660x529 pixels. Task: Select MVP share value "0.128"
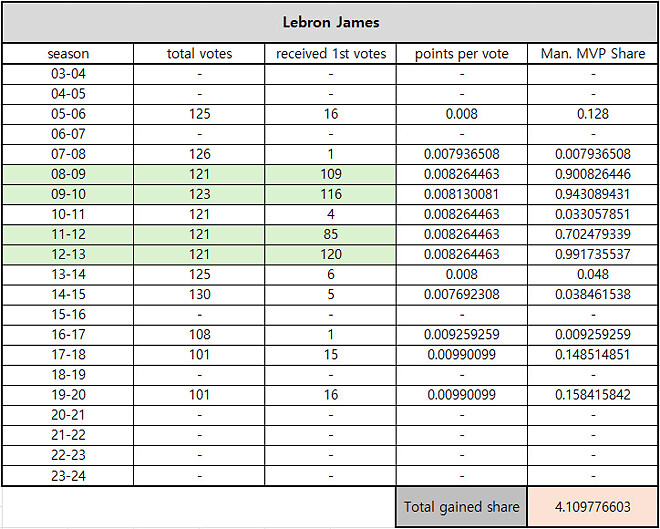[593, 114]
